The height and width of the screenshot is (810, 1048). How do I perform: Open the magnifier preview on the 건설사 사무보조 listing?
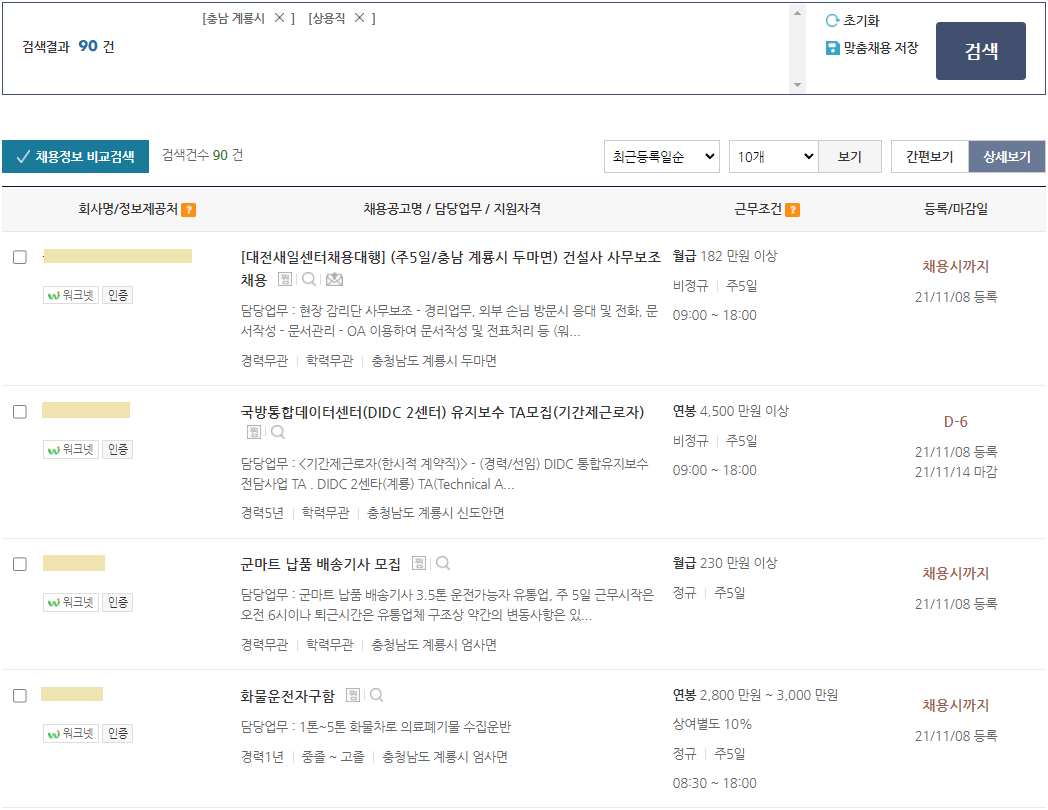tap(310, 279)
